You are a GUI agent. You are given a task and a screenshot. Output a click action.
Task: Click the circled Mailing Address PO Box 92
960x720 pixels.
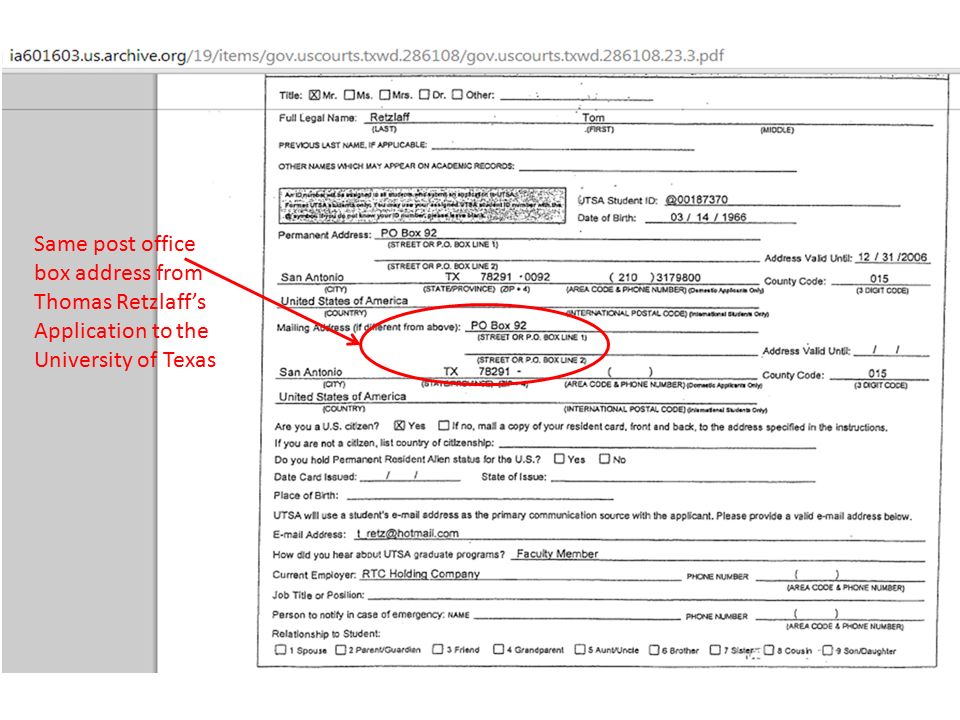pos(498,326)
